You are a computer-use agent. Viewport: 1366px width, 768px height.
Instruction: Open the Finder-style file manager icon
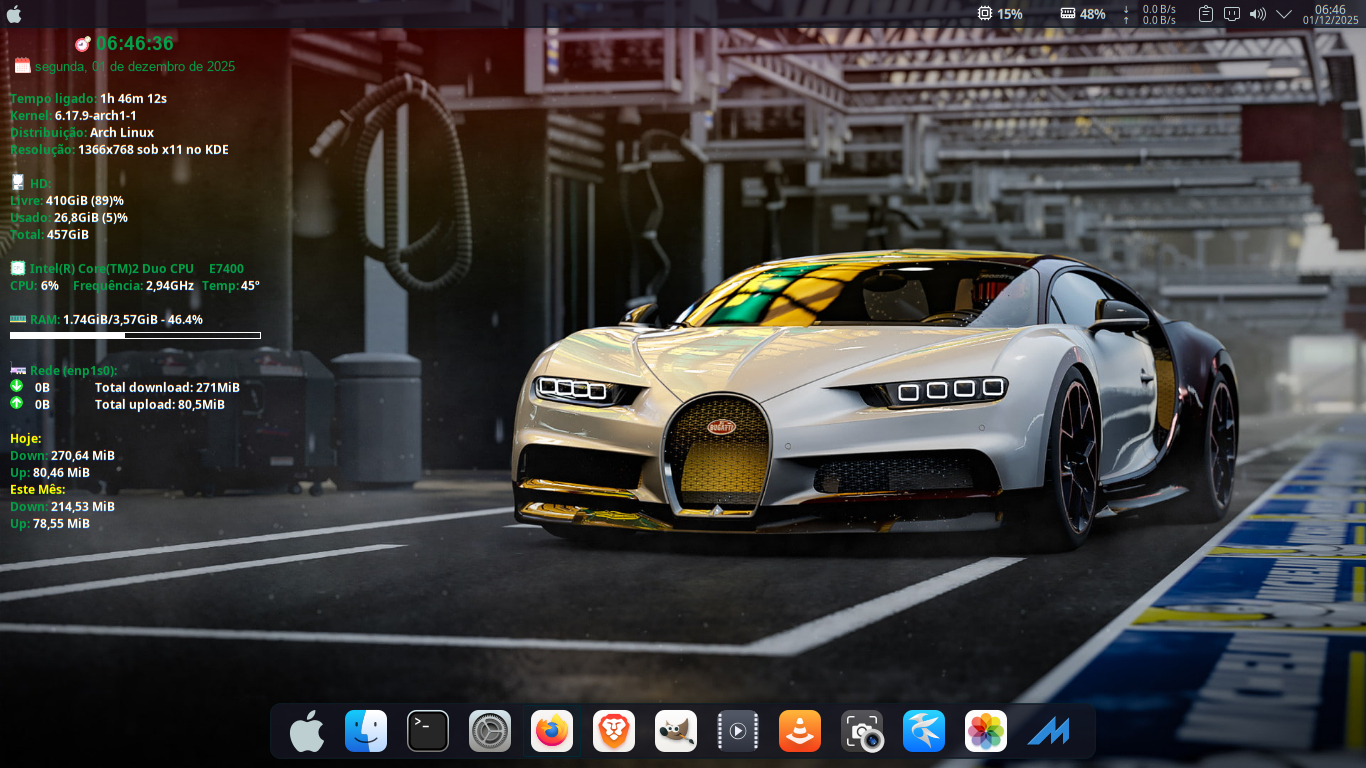[366, 731]
